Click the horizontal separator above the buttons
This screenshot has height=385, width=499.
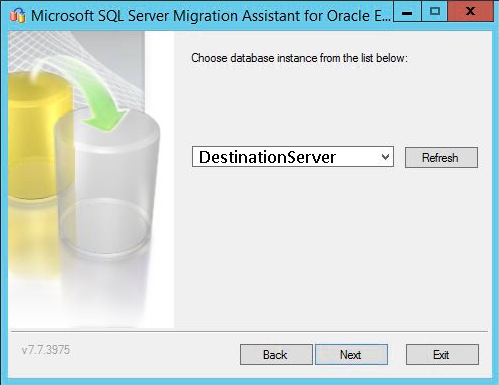249,332
